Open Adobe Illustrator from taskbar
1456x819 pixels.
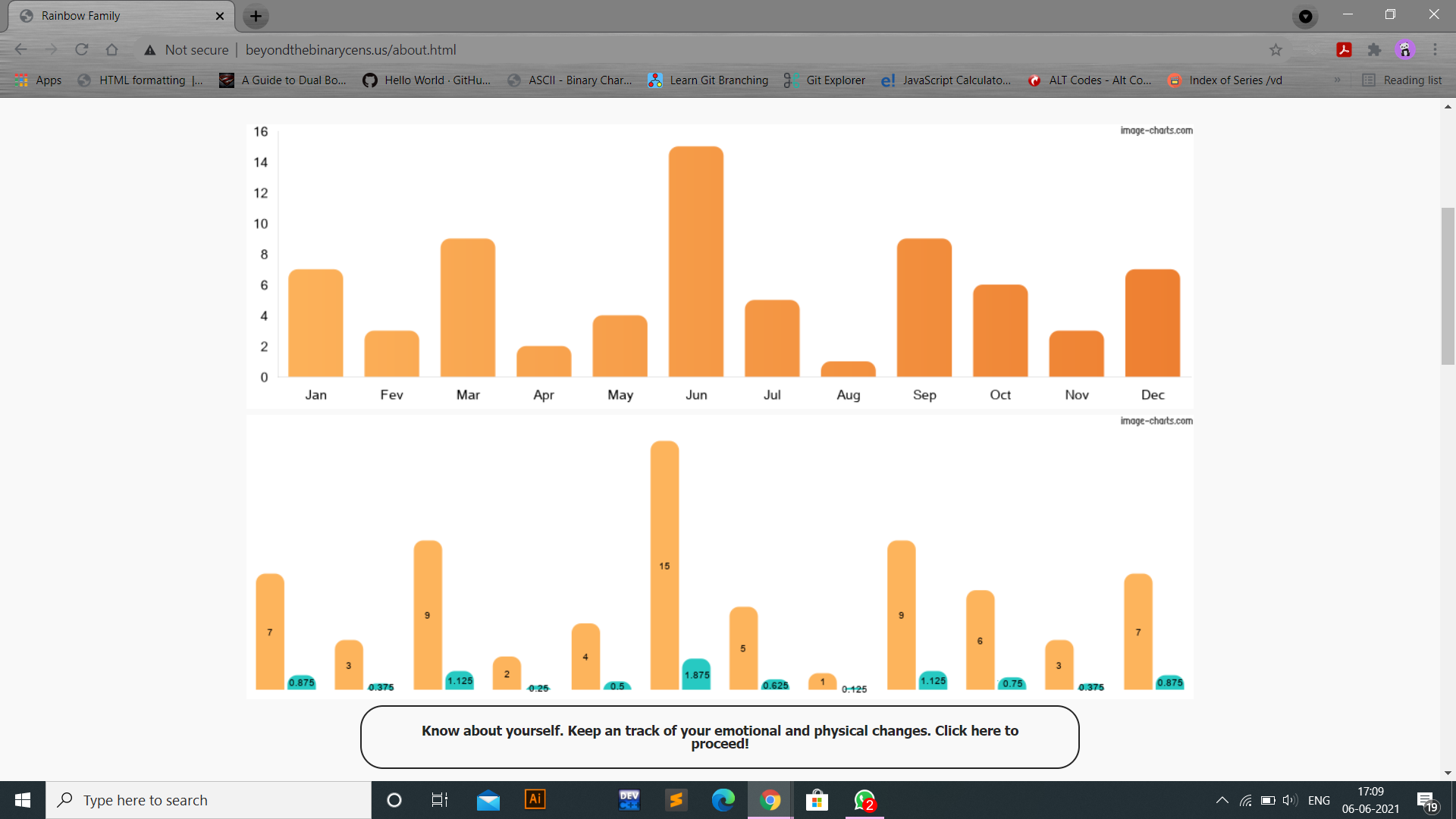(535, 799)
